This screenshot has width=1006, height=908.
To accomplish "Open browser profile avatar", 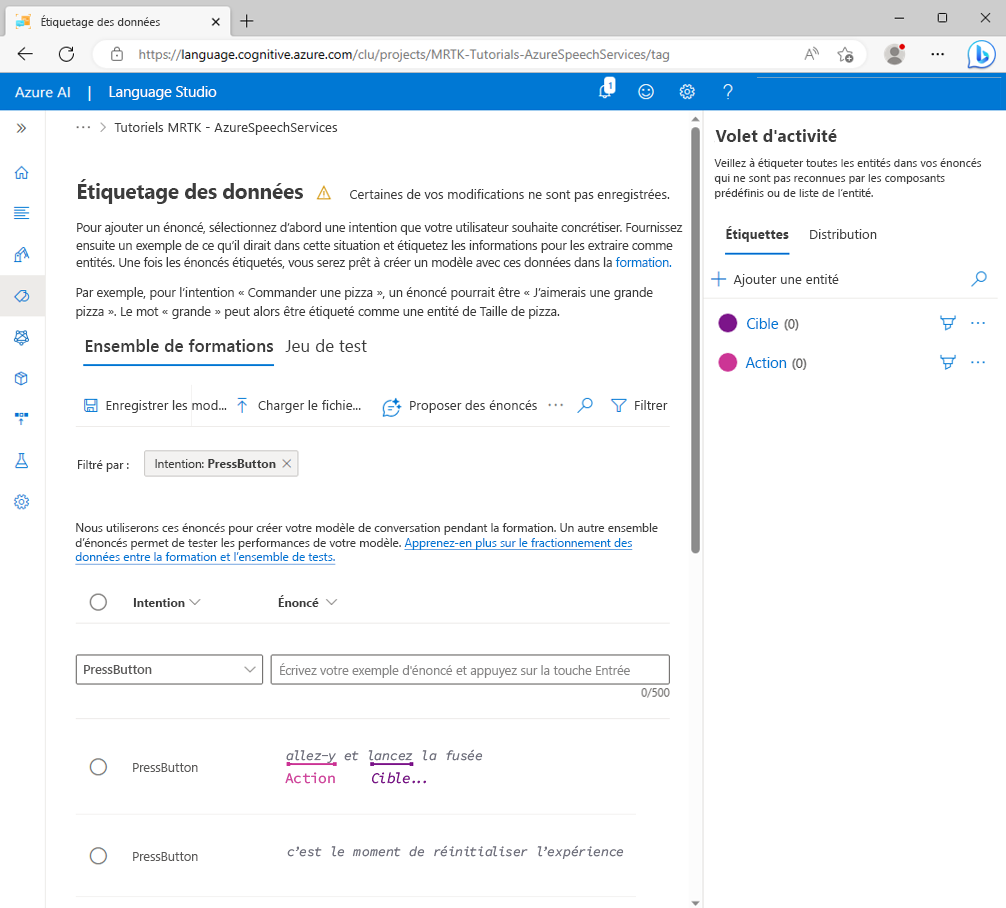I will (894, 54).
